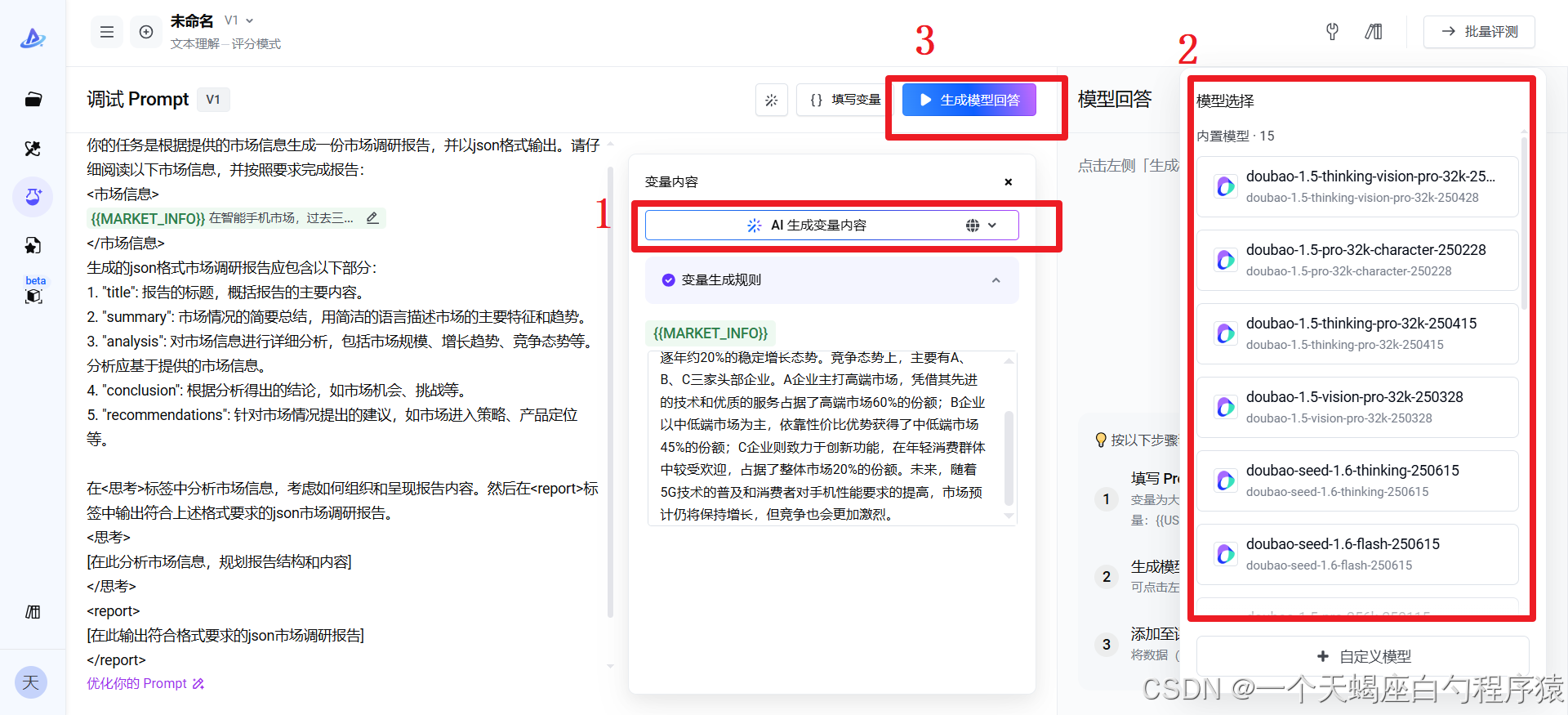Select model doubao-seed-1.6-thinking-250615

point(1357,480)
